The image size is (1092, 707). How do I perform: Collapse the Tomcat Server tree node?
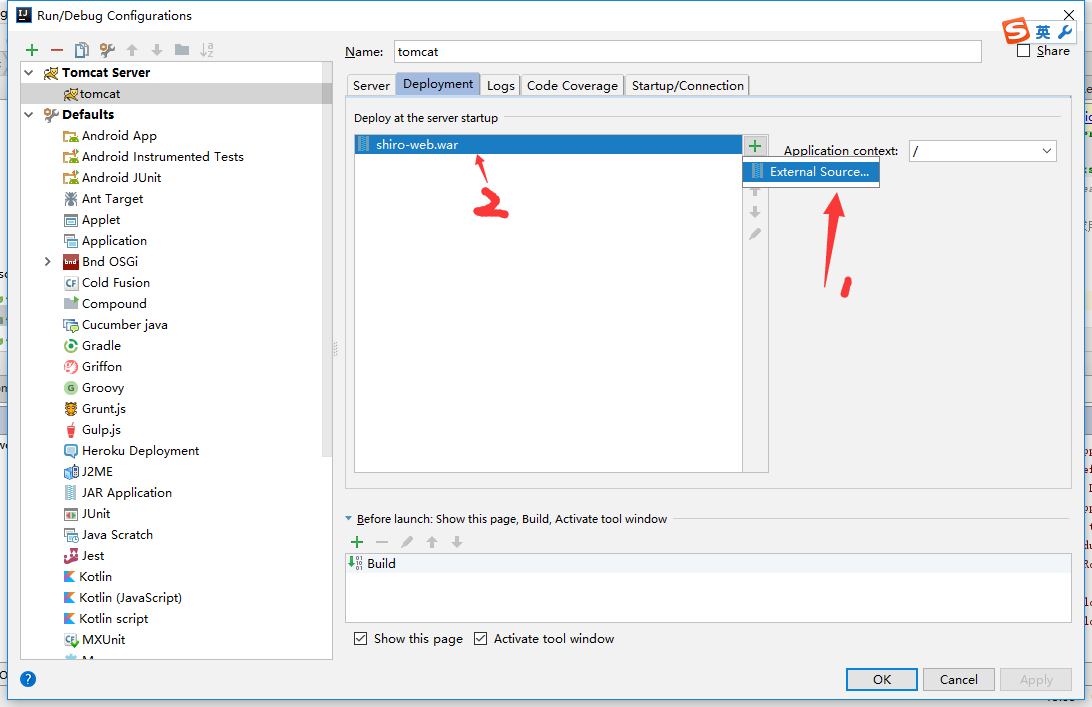point(29,73)
